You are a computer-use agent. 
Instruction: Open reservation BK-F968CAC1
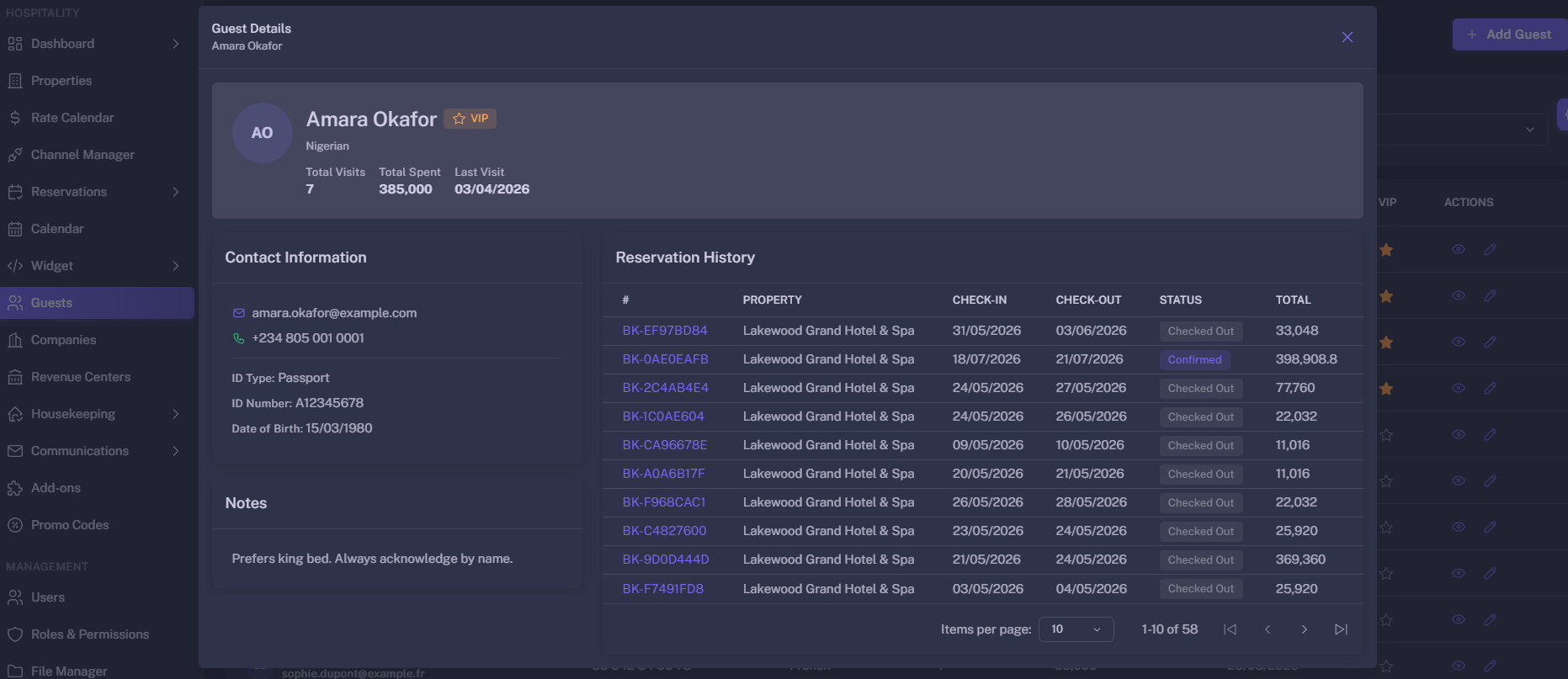tap(664, 502)
